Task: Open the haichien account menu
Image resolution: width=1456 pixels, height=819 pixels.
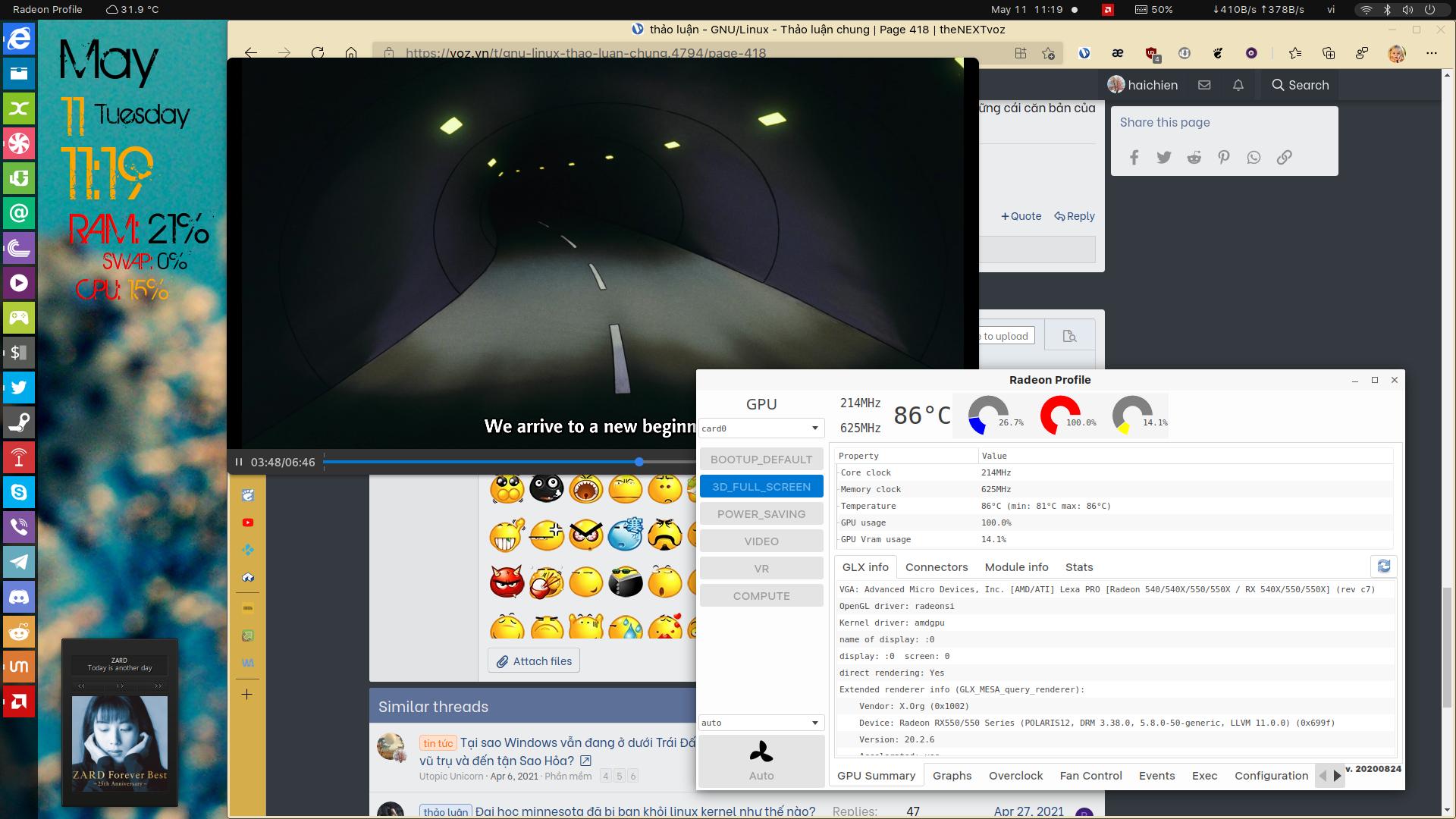Action: tap(1143, 85)
